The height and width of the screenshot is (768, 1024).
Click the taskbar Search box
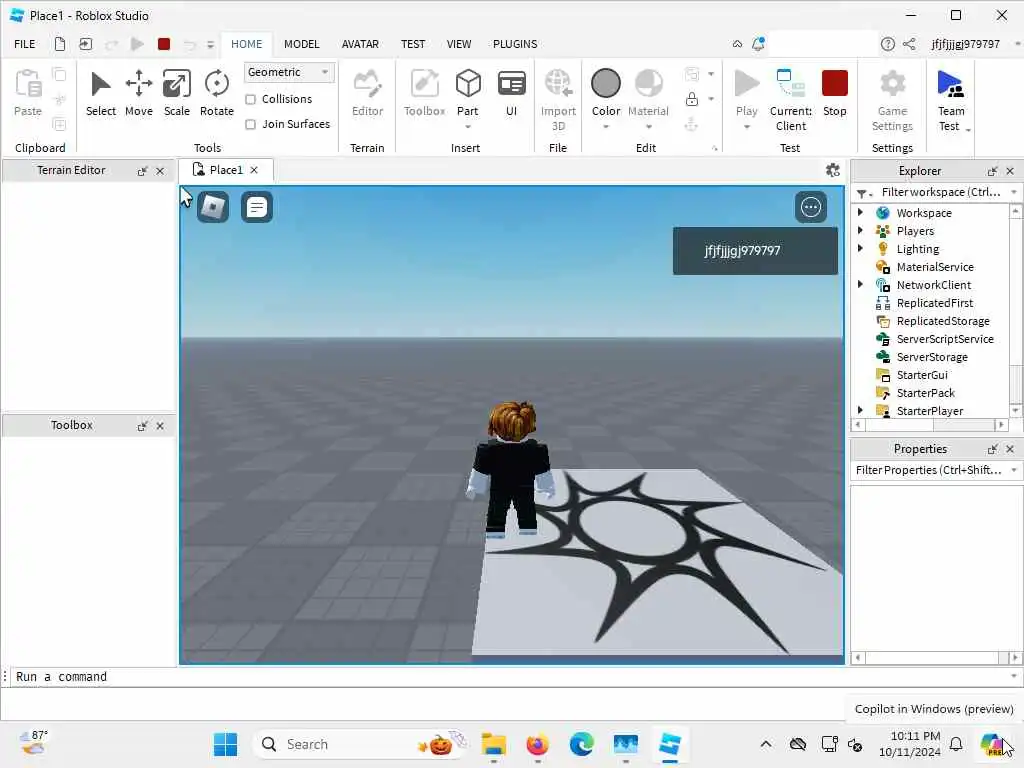(361, 744)
